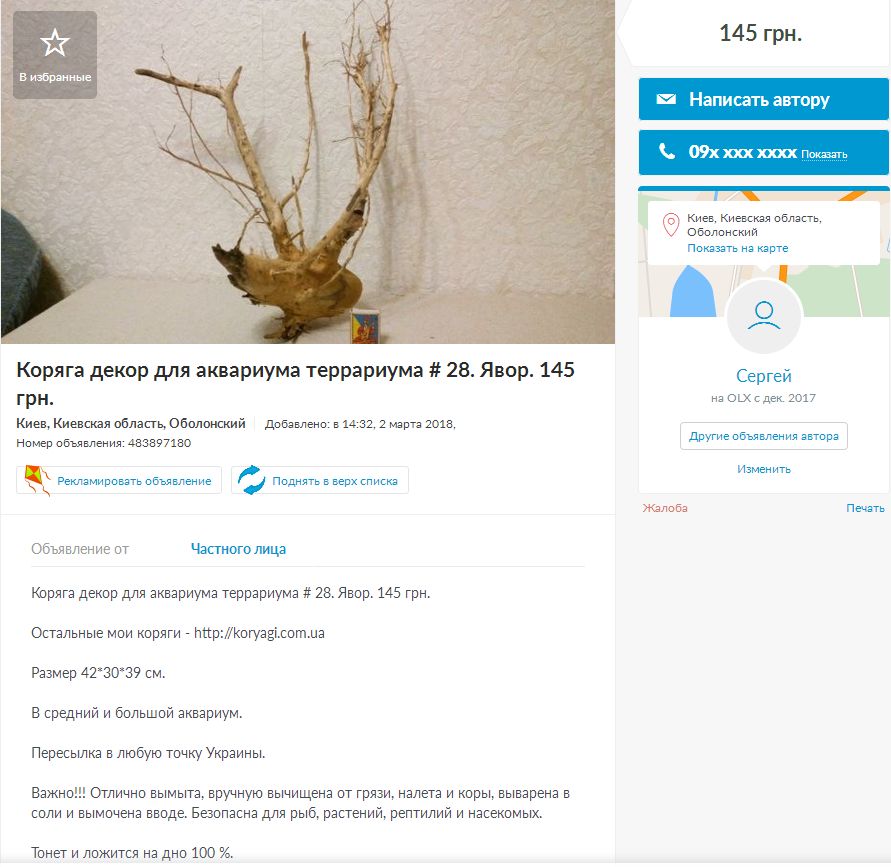Open Показать на карте link
The width and height of the screenshot is (891, 867).
pos(738,248)
